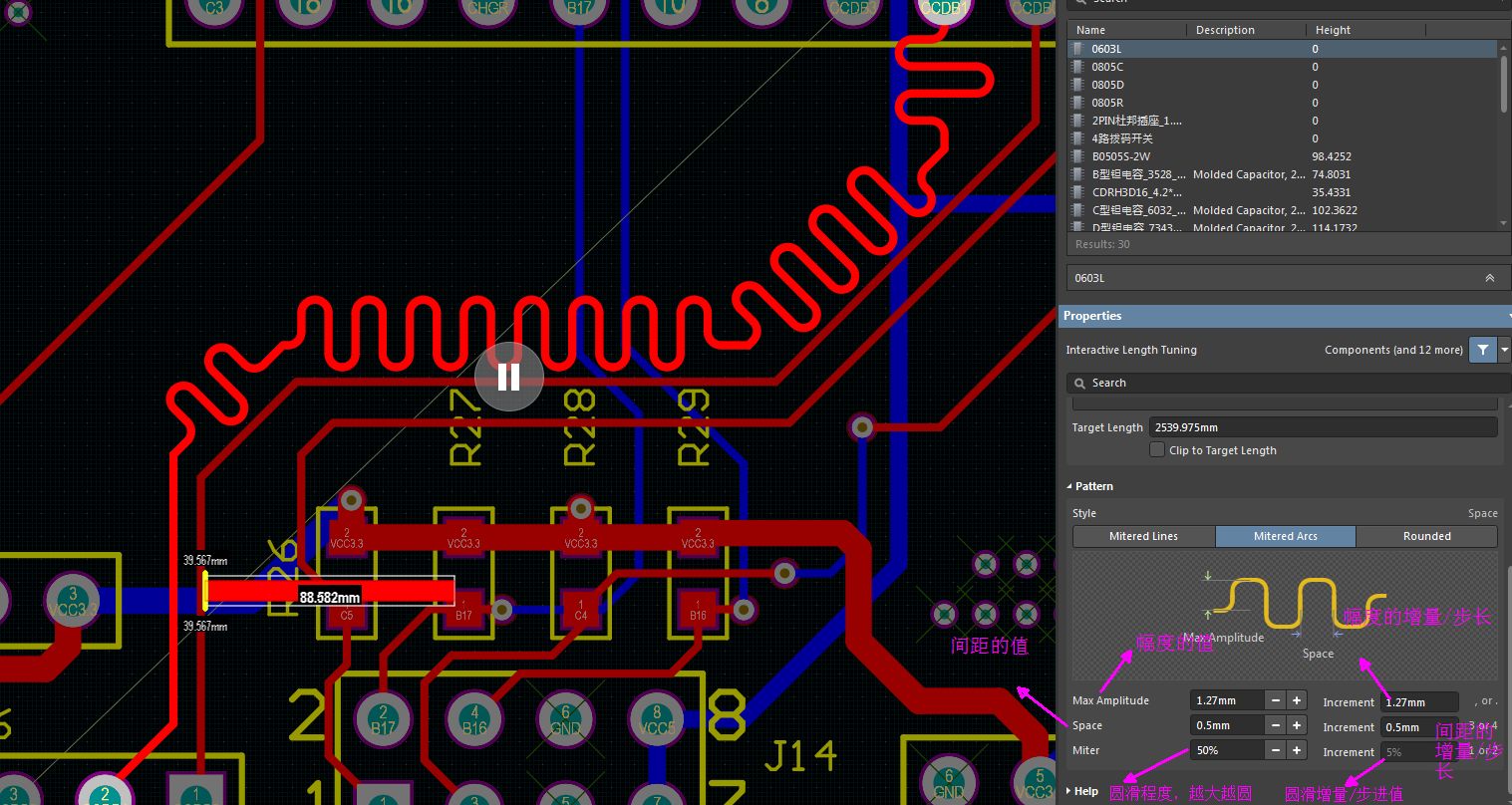1512x805 pixels.
Task: Select the 0805R footprint row
Action: [x=1282, y=103]
